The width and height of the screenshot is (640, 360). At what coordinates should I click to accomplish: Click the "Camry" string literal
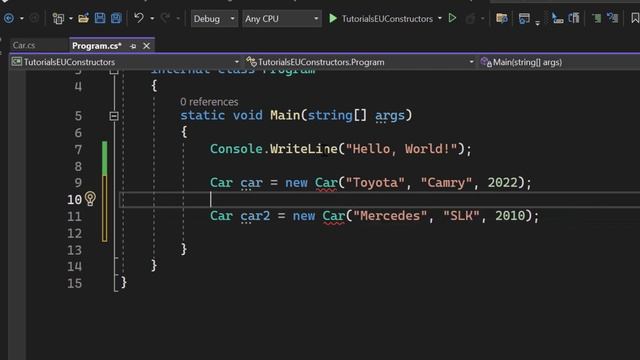pyautogui.click(x=446, y=182)
